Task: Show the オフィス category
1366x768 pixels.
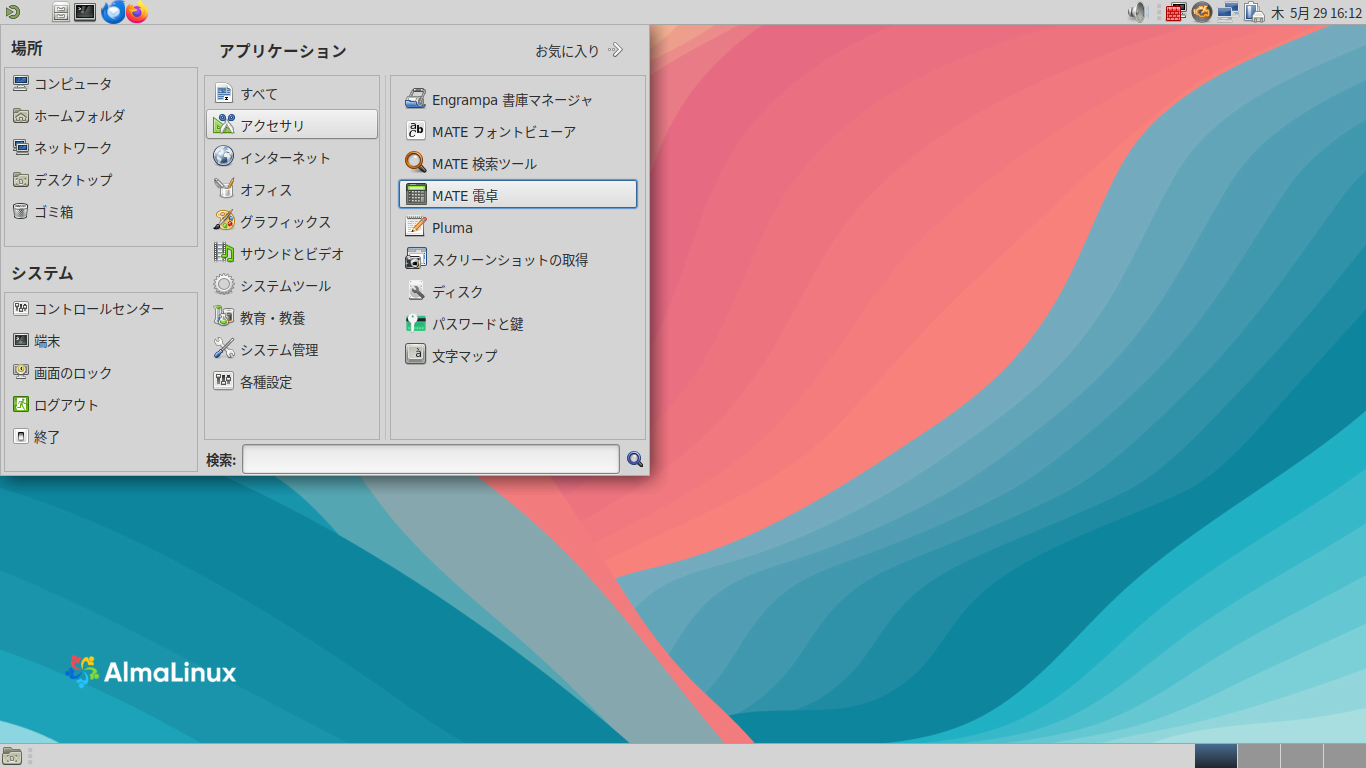Action: click(292, 190)
